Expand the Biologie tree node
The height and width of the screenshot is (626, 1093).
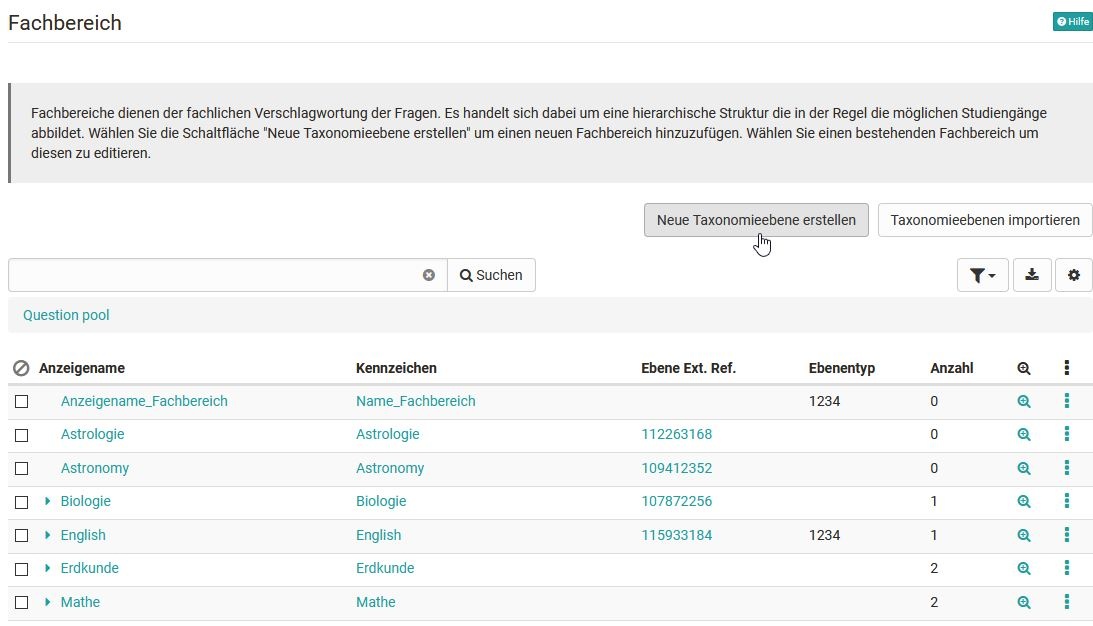[x=47, y=501]
